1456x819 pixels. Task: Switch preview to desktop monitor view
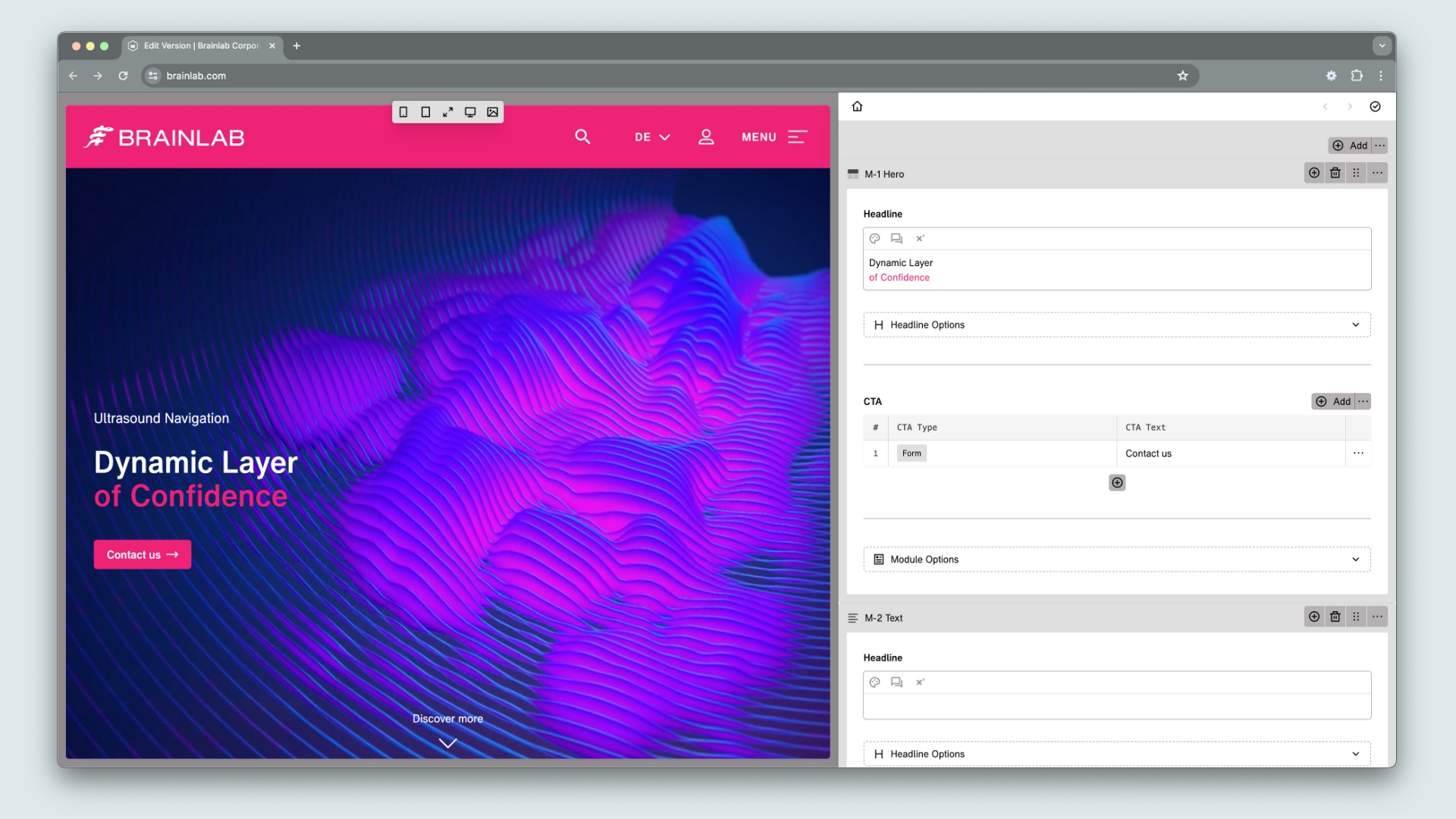pyautogui.click(x=470, y=112)
